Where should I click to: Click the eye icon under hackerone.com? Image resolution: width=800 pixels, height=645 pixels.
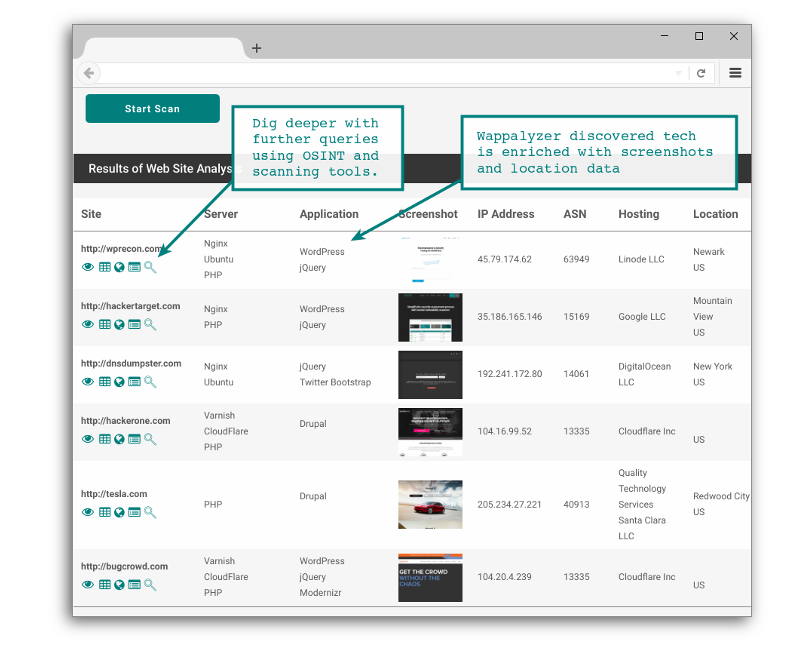click(x=88, y=439)
